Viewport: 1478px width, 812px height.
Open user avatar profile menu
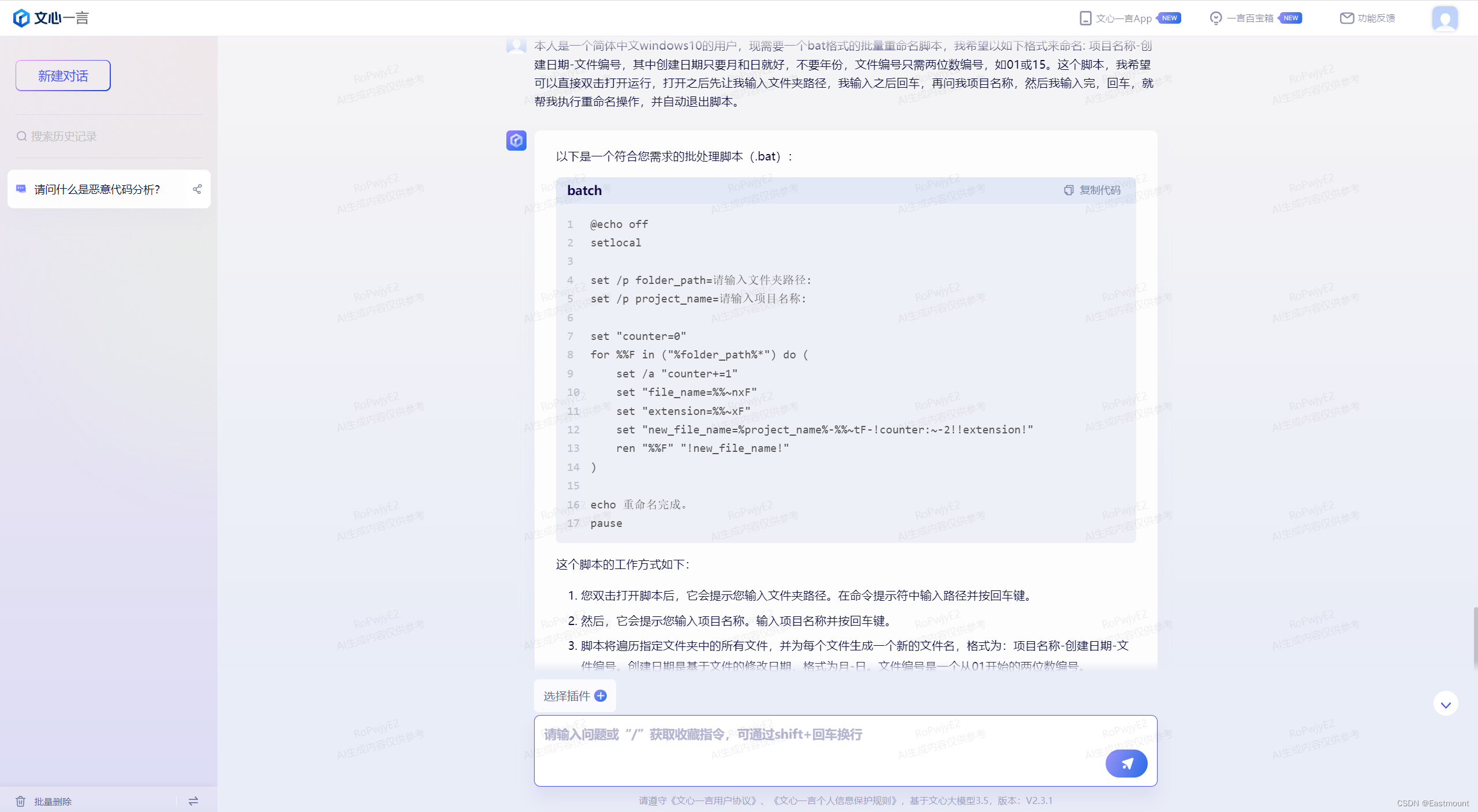[1445, 18]
